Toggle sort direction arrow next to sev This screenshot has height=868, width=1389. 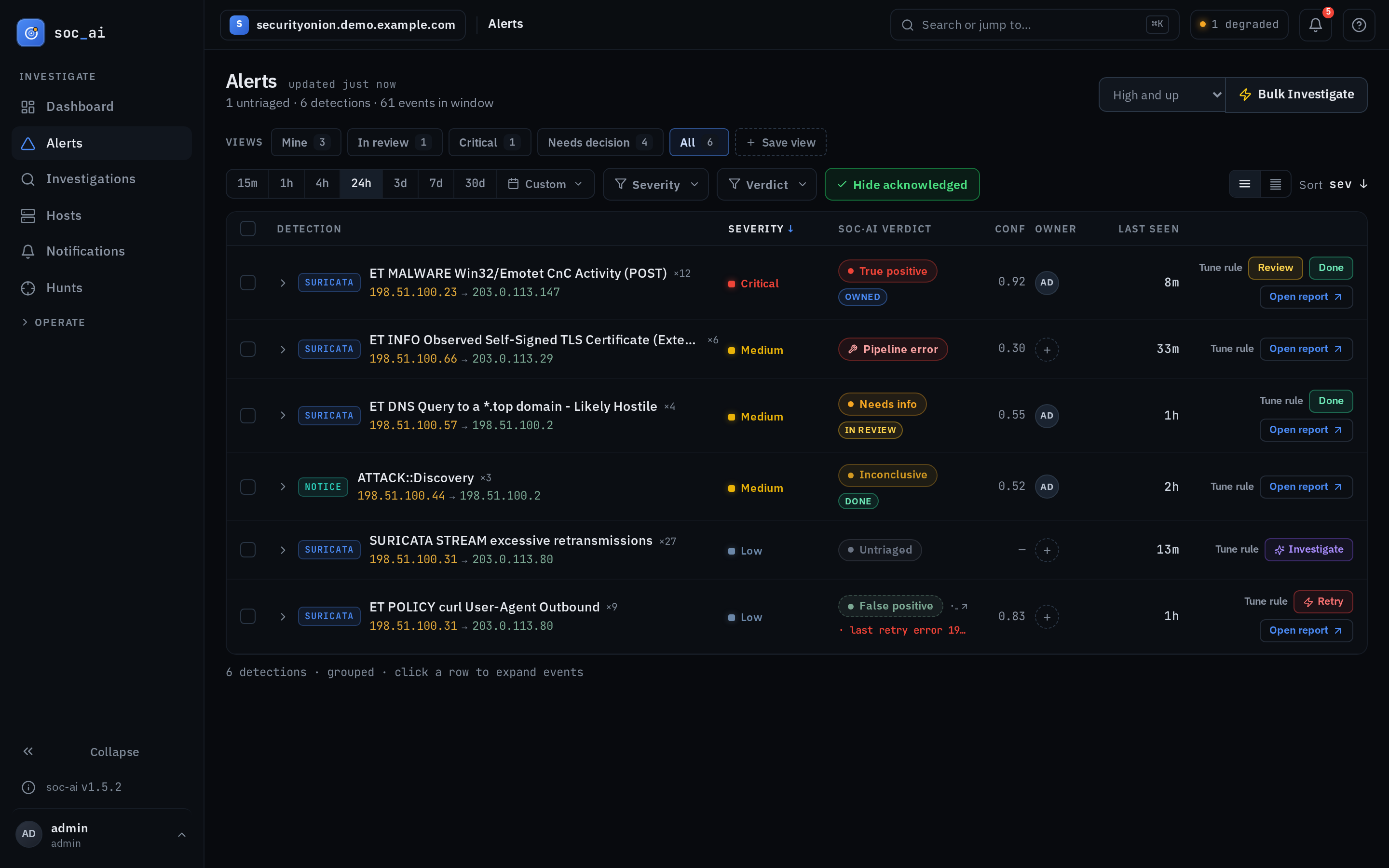(x=1364, y=184)
